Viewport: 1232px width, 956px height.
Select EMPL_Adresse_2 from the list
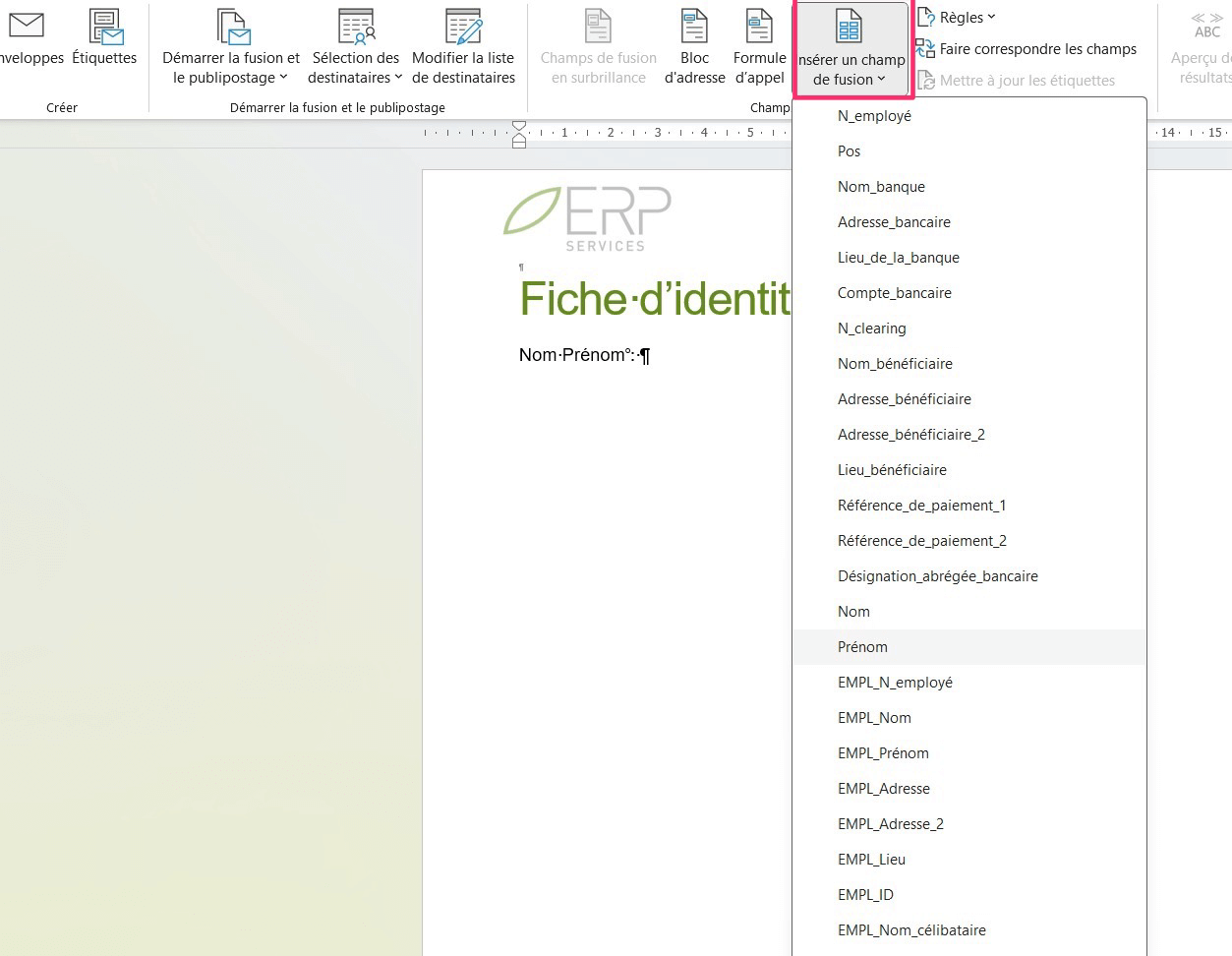pyautogui.click(x=890, y=824)
